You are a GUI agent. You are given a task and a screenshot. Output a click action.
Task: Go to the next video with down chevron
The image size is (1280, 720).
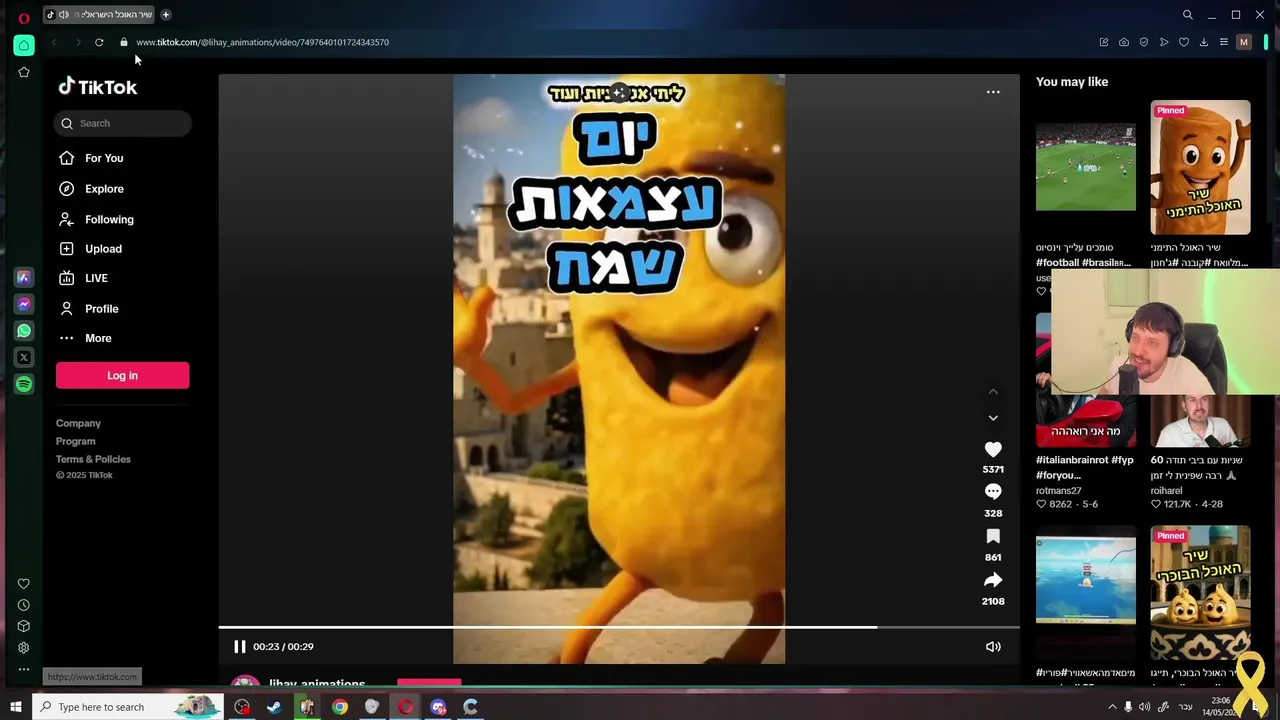(x=993, y=418)
